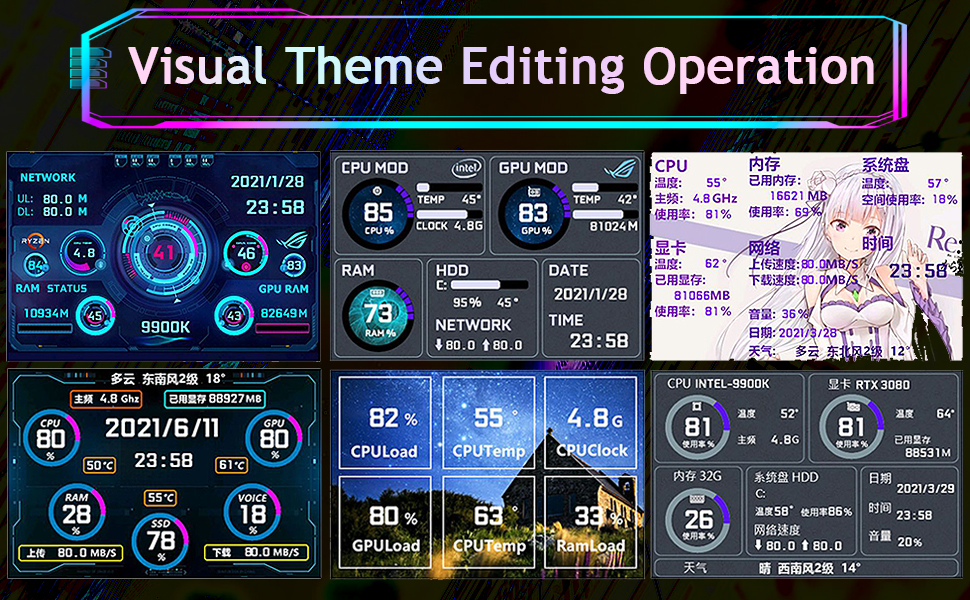Screen dimensions: 970x600
Task: Click the CPU 80 % ring gauge
Action: tap(51, 437)
